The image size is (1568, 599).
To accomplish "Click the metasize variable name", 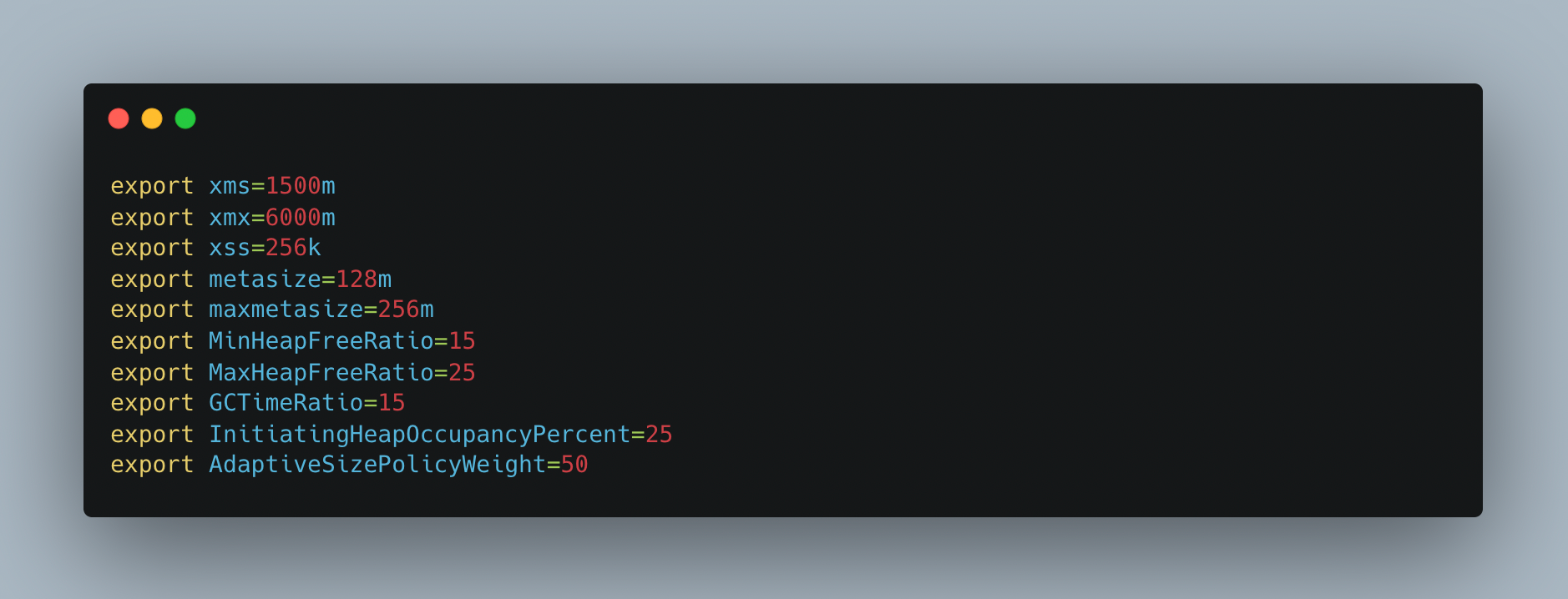I will [x=265, y=279].
